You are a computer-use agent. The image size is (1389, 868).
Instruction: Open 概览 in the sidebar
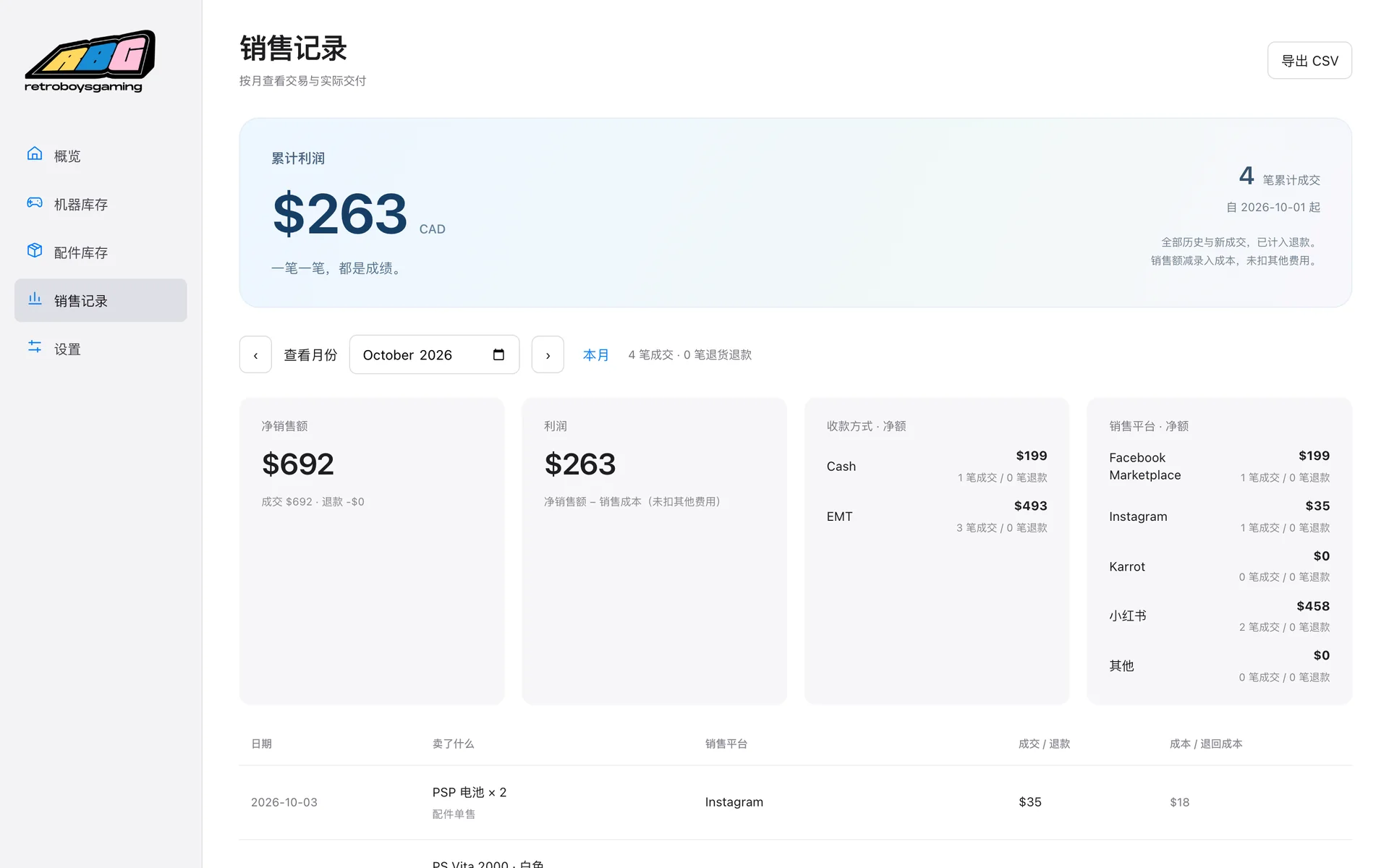(x=101, y=156)
